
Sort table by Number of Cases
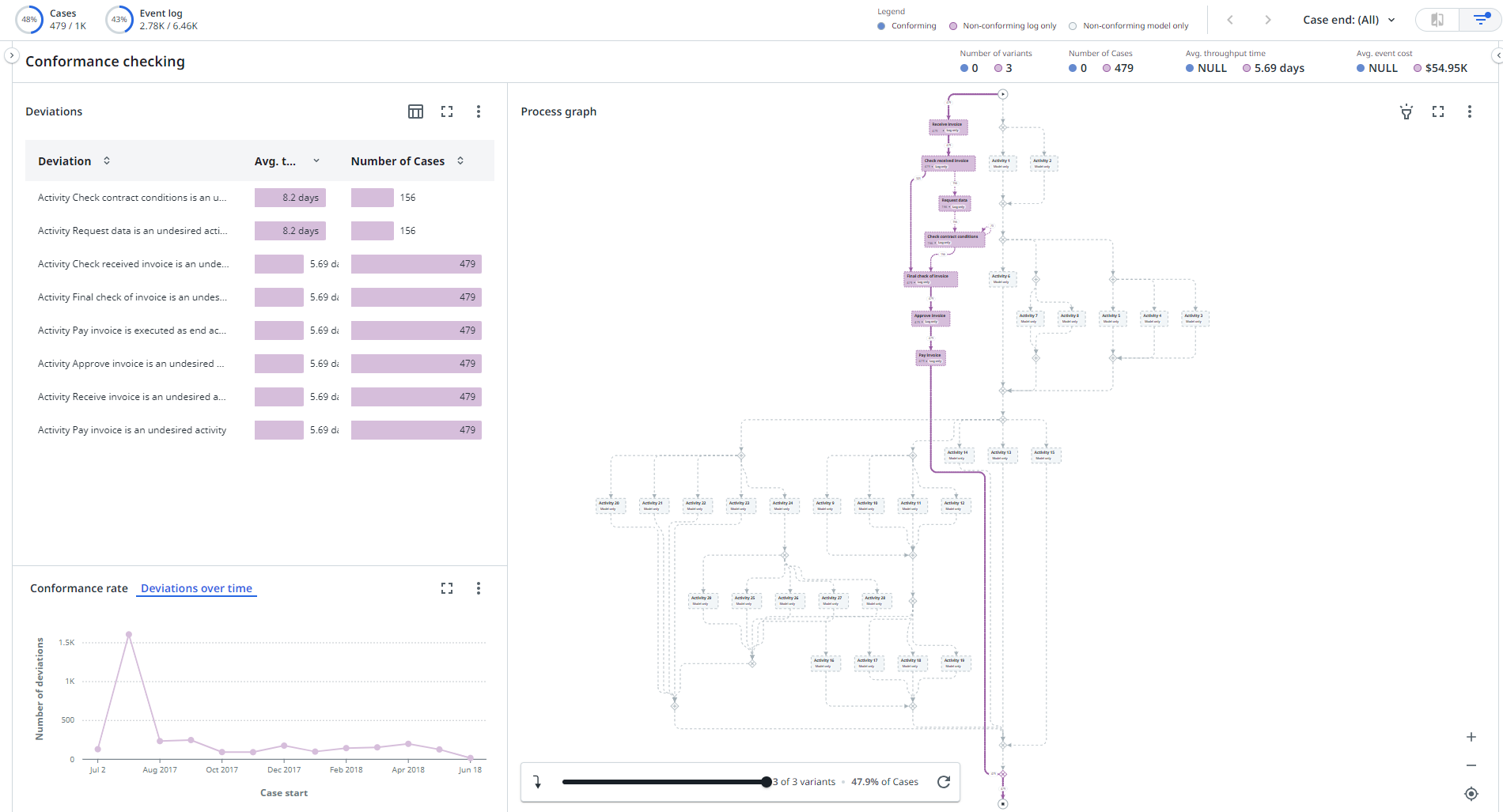click(x=460, y=161)
